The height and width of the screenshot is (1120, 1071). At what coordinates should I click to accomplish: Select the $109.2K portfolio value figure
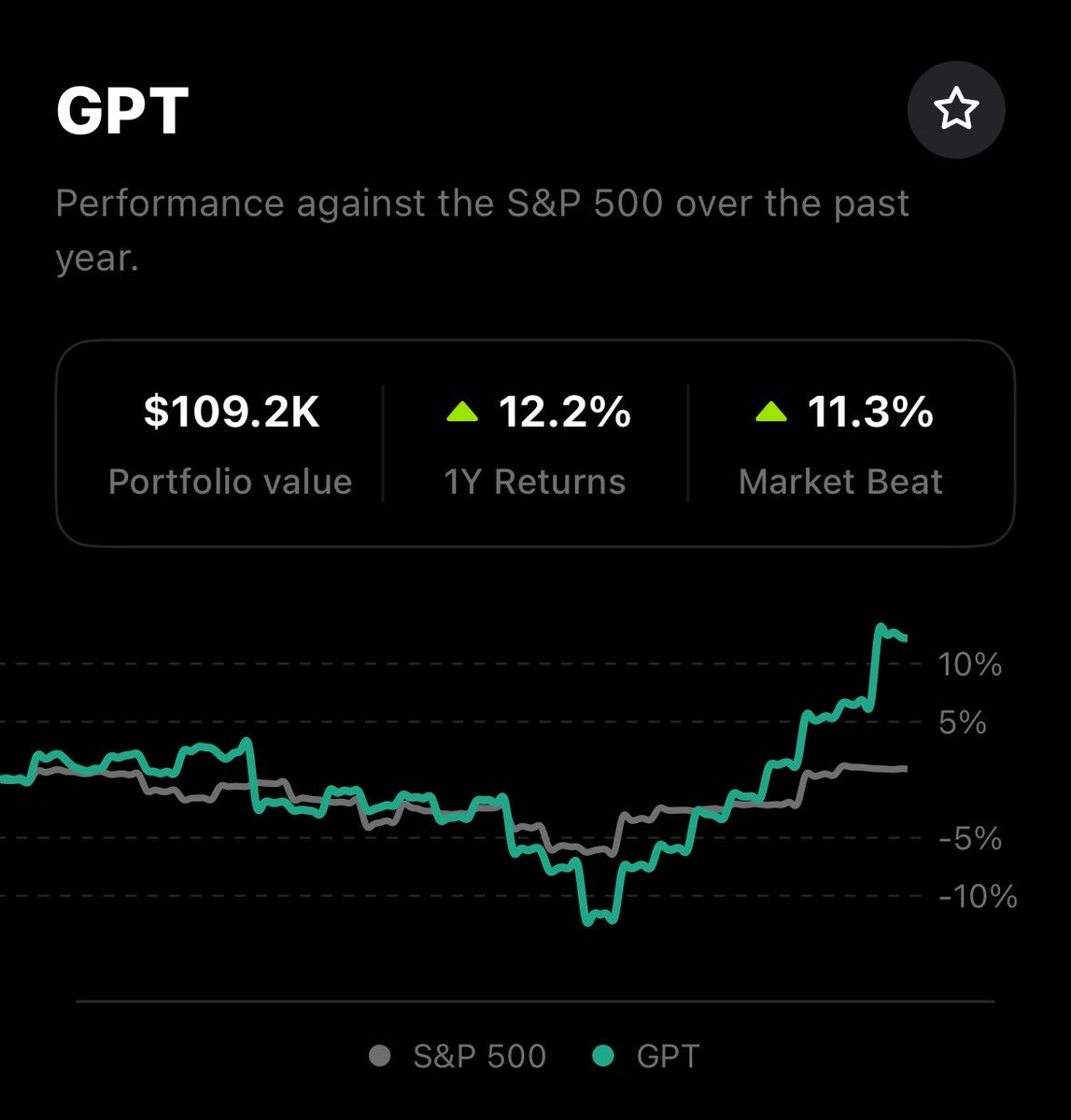click(231, 412)
